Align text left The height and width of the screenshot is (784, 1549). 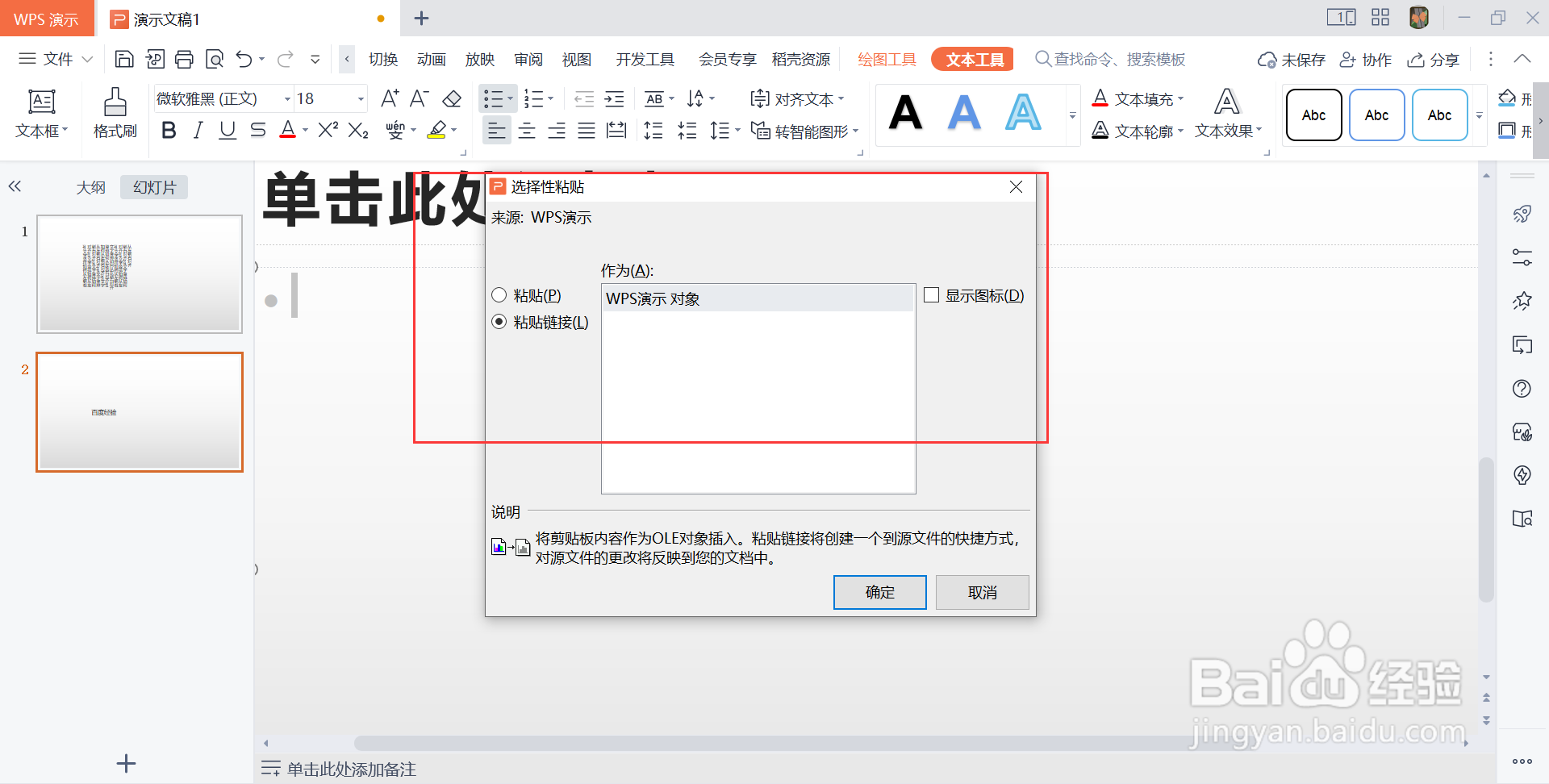[x=497, y=130]
